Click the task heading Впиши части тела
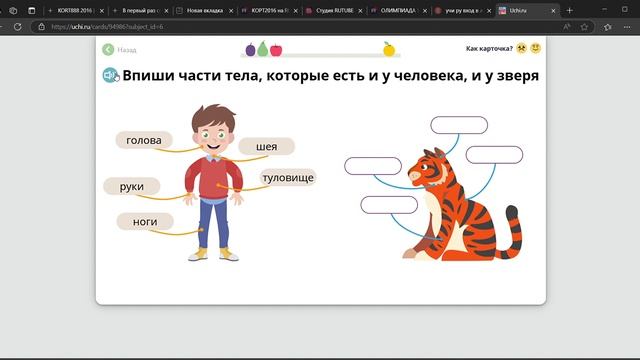This screenshot has width=640, height=360. coord(331,76)
